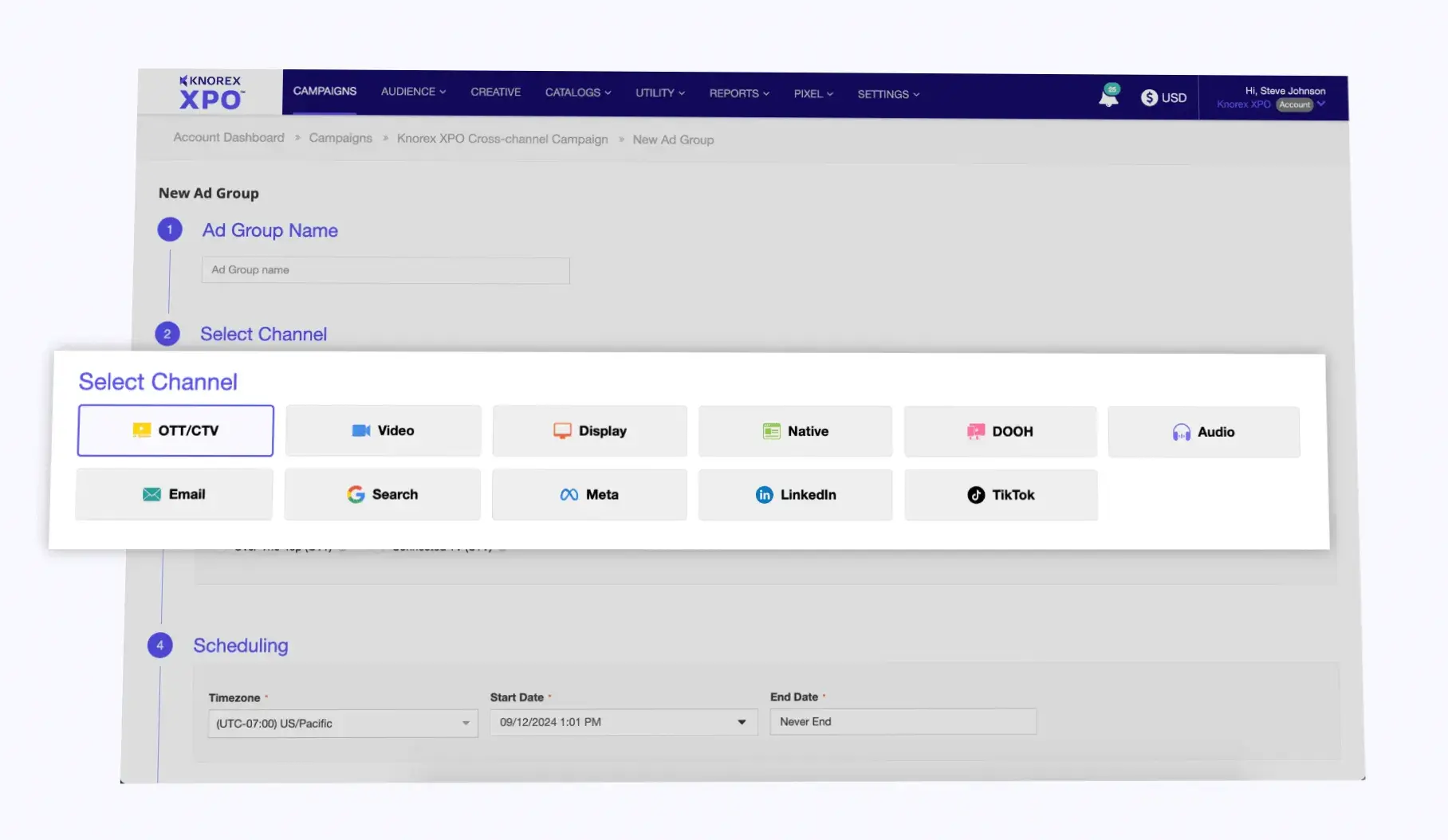Pick the Email channel
Viewport: 1448px width, 840px height.
(174, 494)
